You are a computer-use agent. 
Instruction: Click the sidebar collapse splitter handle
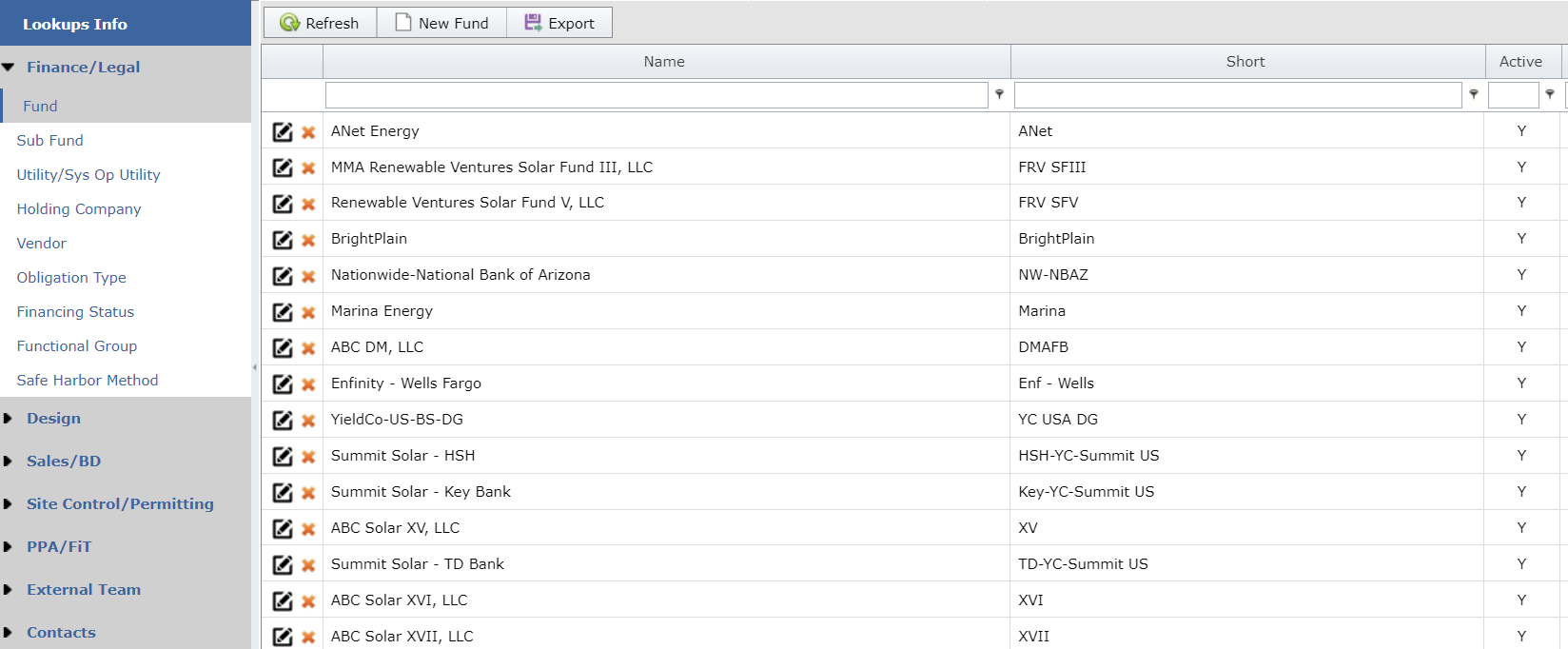(255, 367)
